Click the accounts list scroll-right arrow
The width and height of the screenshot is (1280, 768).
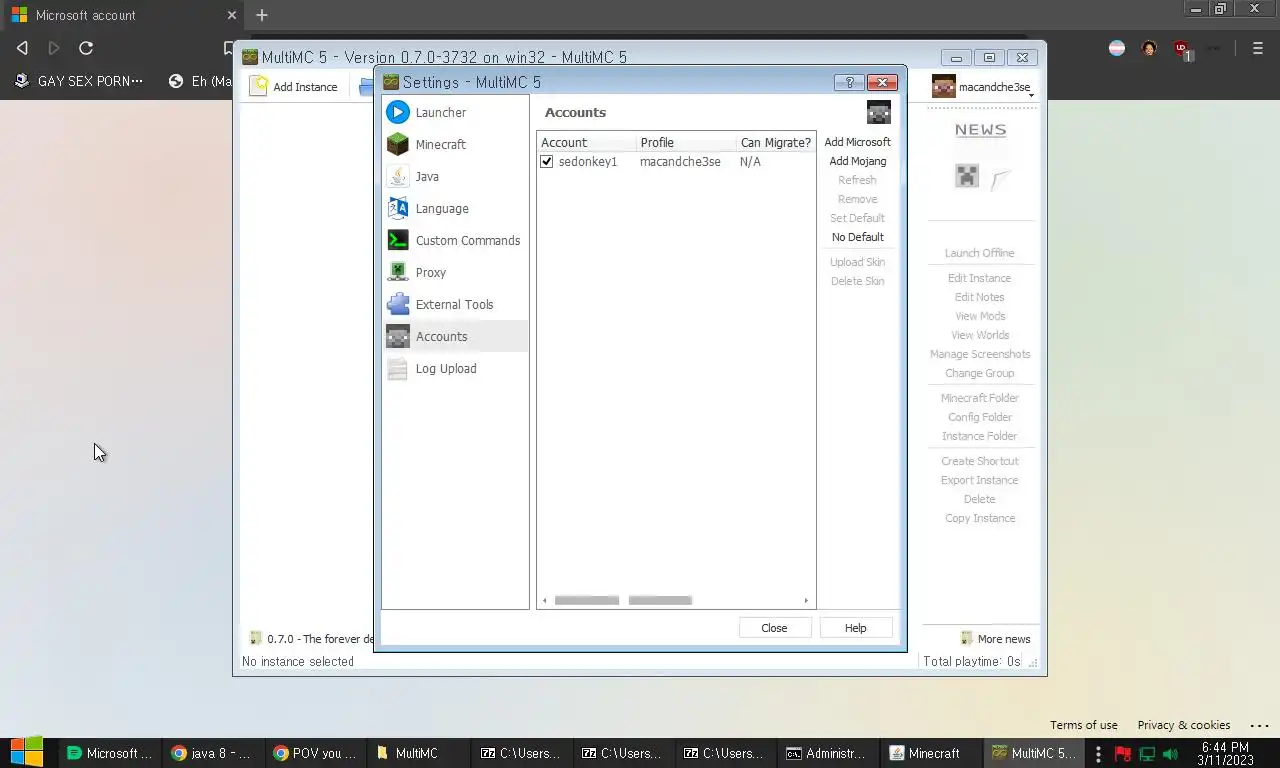coord(806,600)
